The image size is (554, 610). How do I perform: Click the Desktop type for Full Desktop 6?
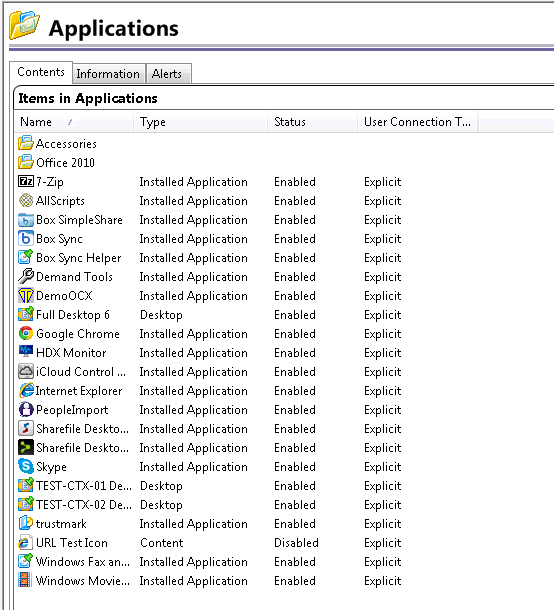point(161,315)
